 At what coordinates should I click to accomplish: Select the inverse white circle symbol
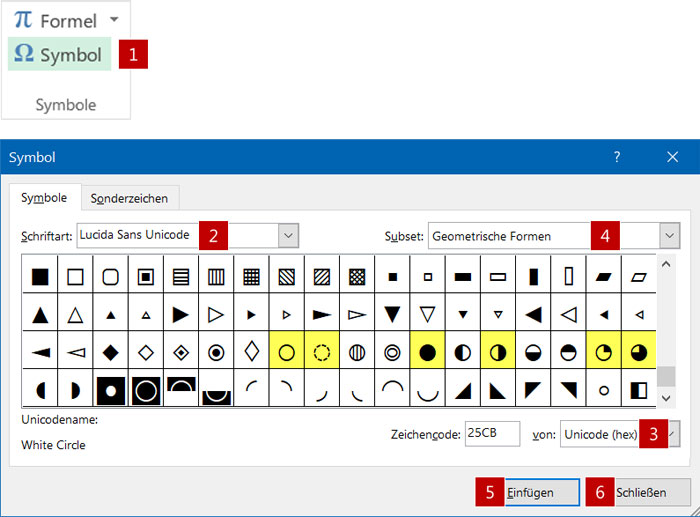click(146, 391)
